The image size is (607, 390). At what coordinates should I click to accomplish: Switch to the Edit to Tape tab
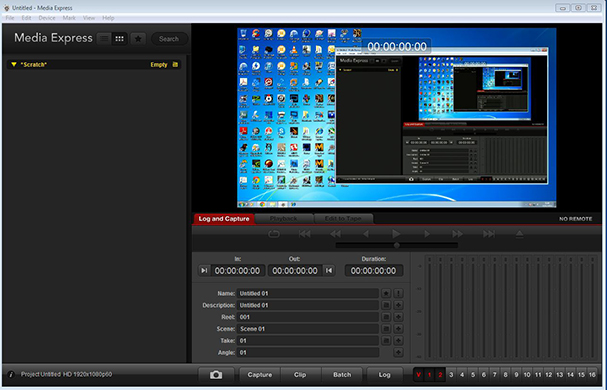click(343, 219)
